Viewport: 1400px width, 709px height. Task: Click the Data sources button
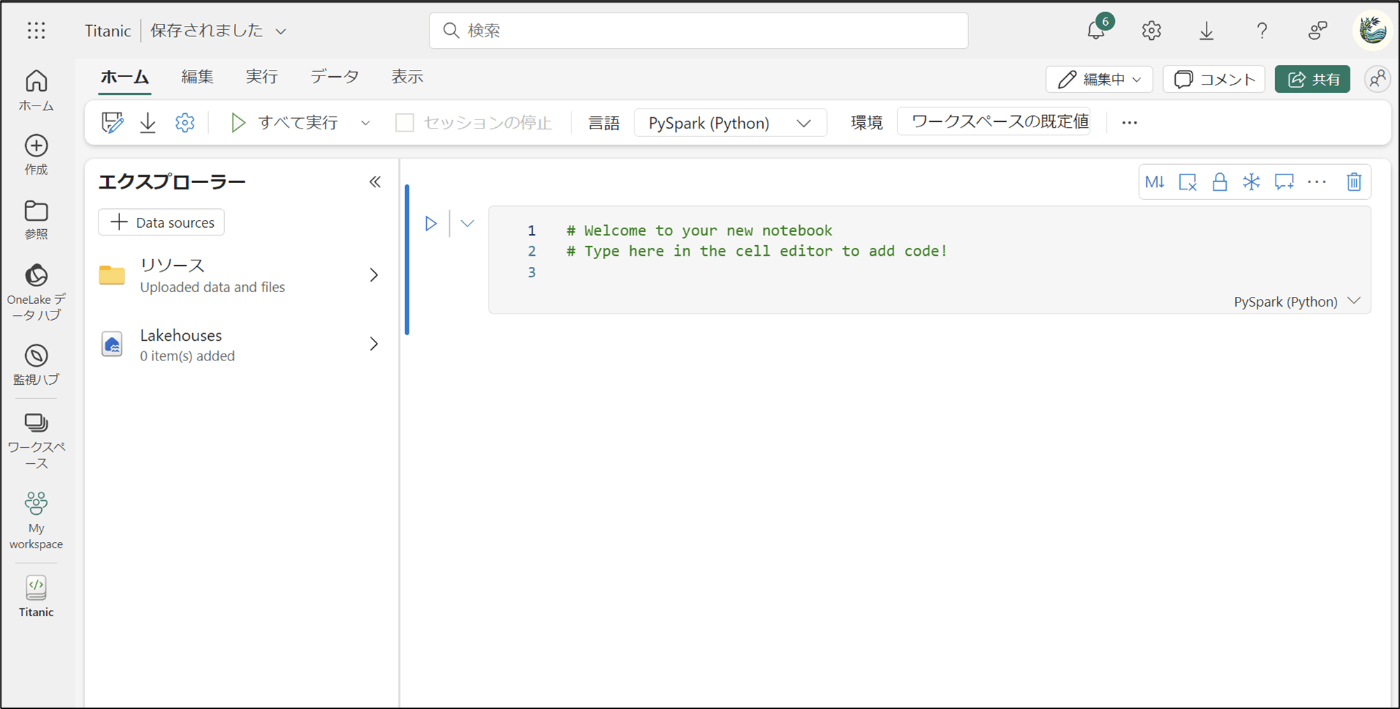click(x=161, y=222)
